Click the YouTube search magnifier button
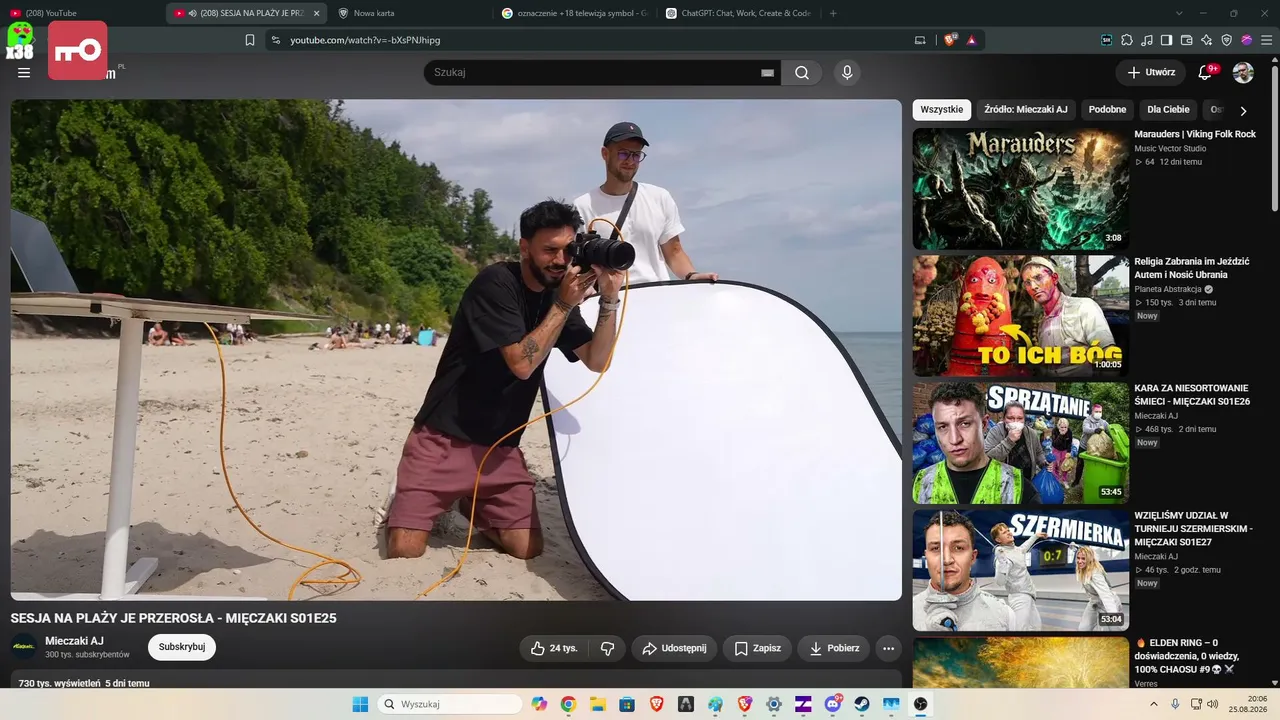Screen dimensions: 1280x720 tap(802, 73)
